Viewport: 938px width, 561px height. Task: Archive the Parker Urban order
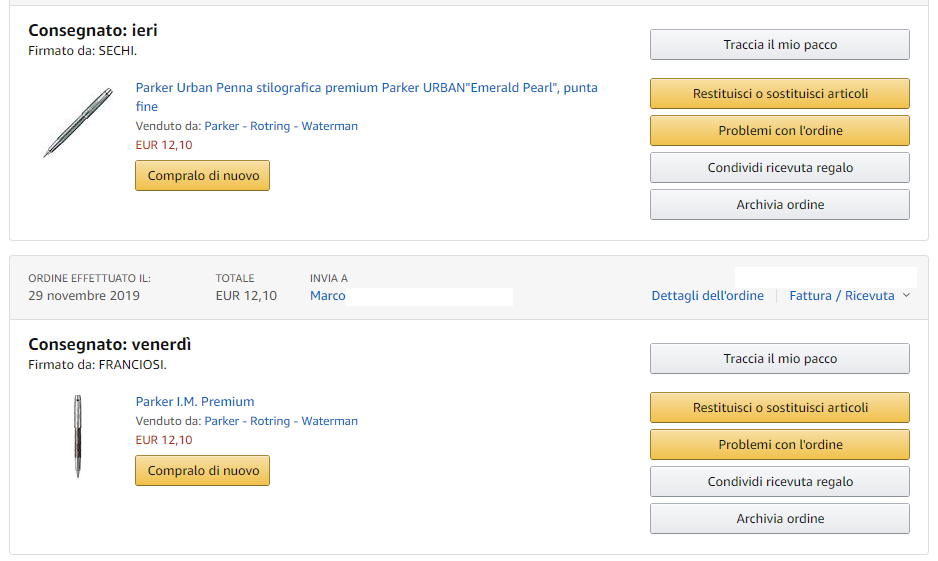(779, 205)
